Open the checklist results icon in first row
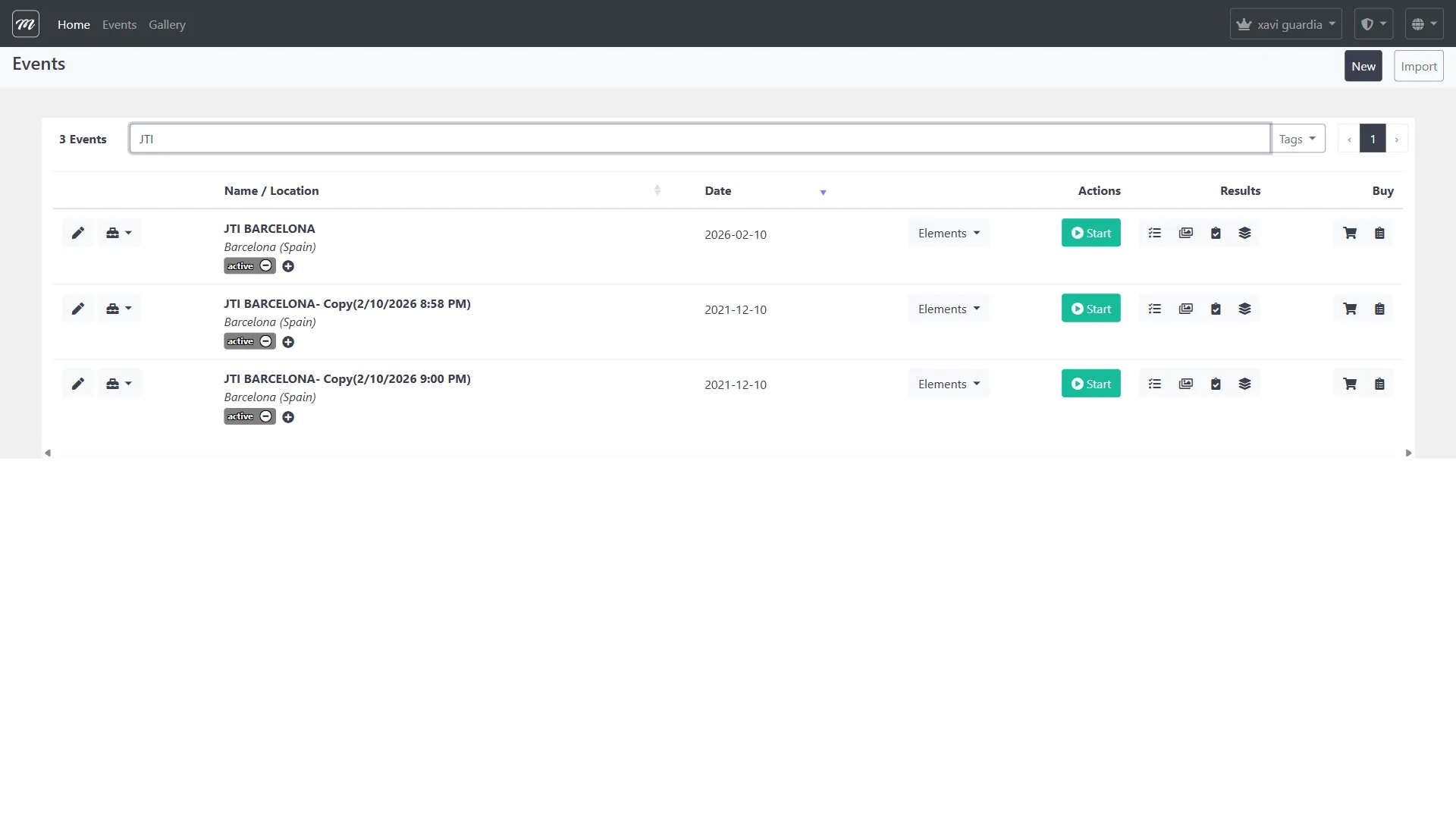This screenshot has height=819, width=1456. (x=1154, y=233)
